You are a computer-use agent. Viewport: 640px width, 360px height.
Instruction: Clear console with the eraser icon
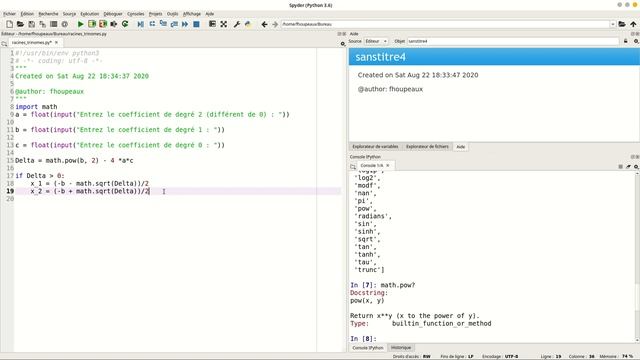628,167
